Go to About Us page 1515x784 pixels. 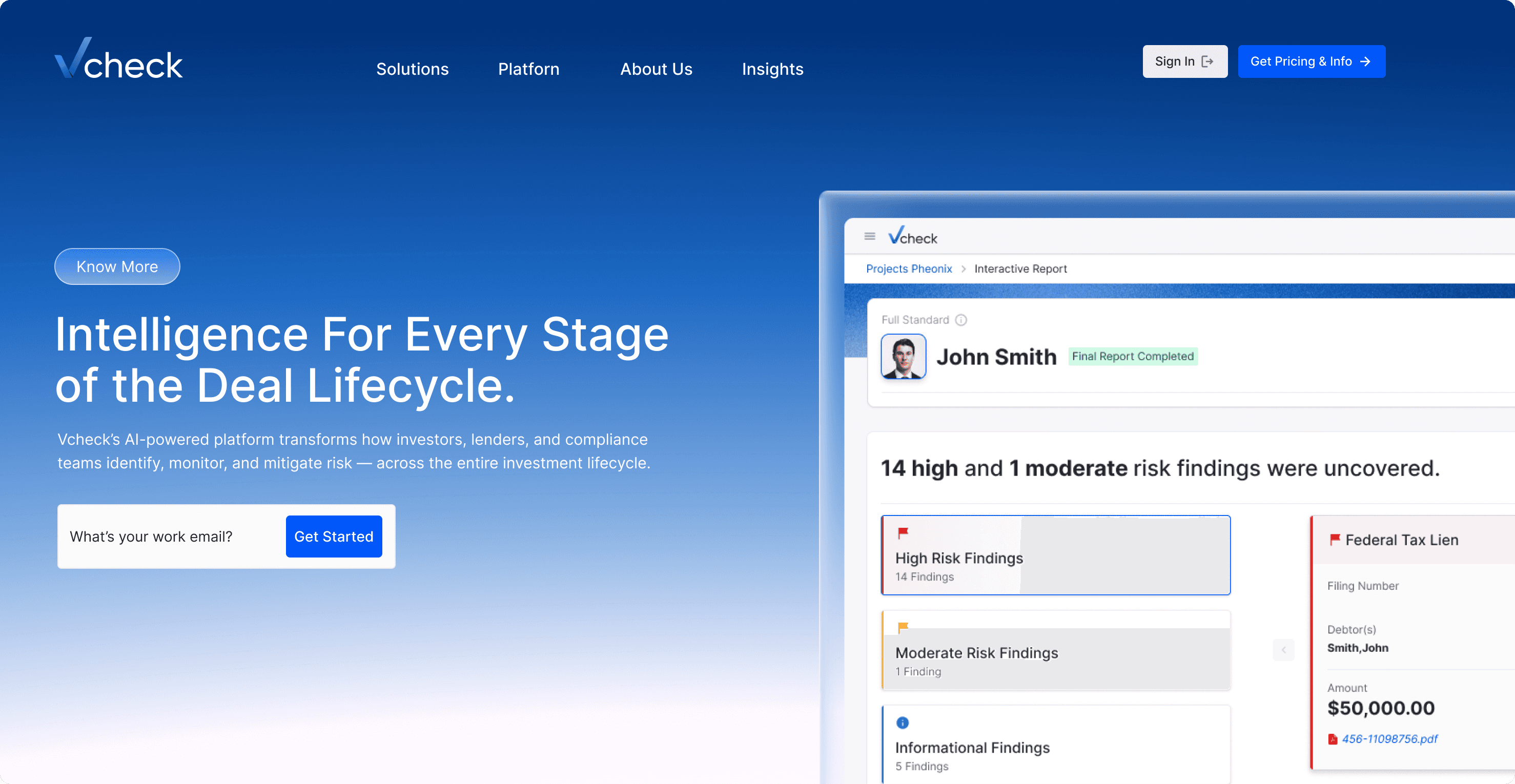656,69
